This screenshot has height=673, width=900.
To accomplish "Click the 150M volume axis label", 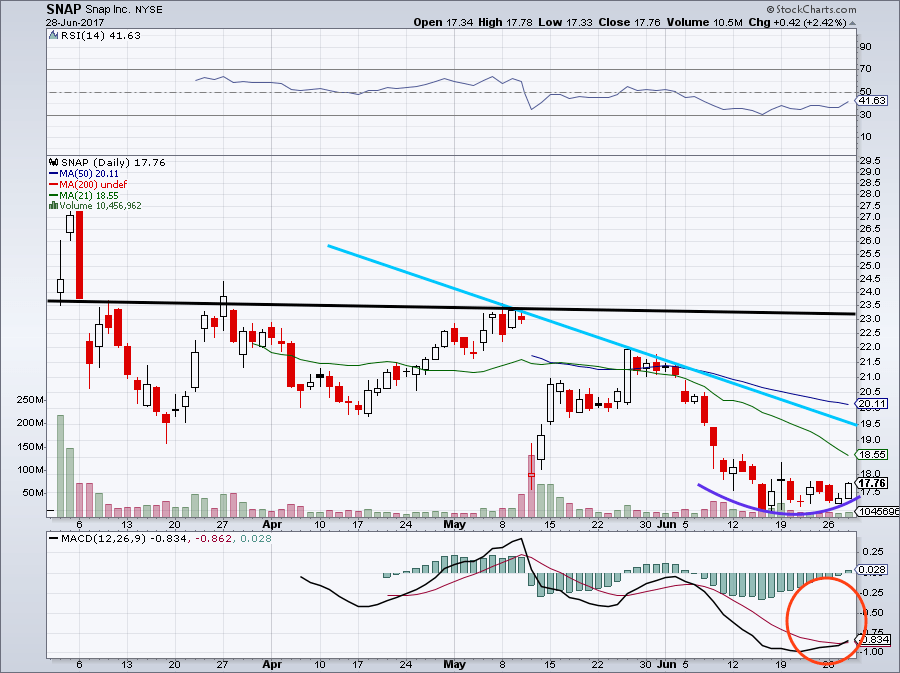I will tap(30, 447).
